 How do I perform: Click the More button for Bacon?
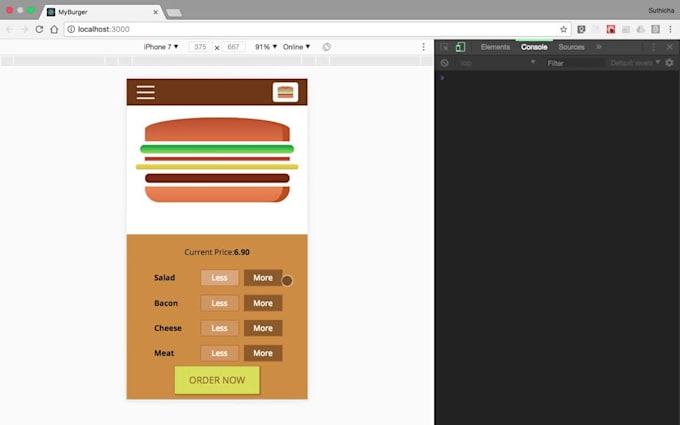(263, 303)
